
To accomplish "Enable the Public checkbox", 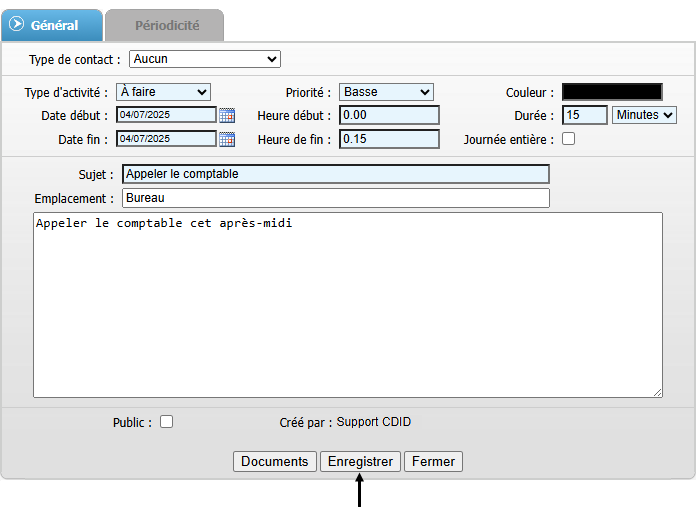I will (167, 422).
